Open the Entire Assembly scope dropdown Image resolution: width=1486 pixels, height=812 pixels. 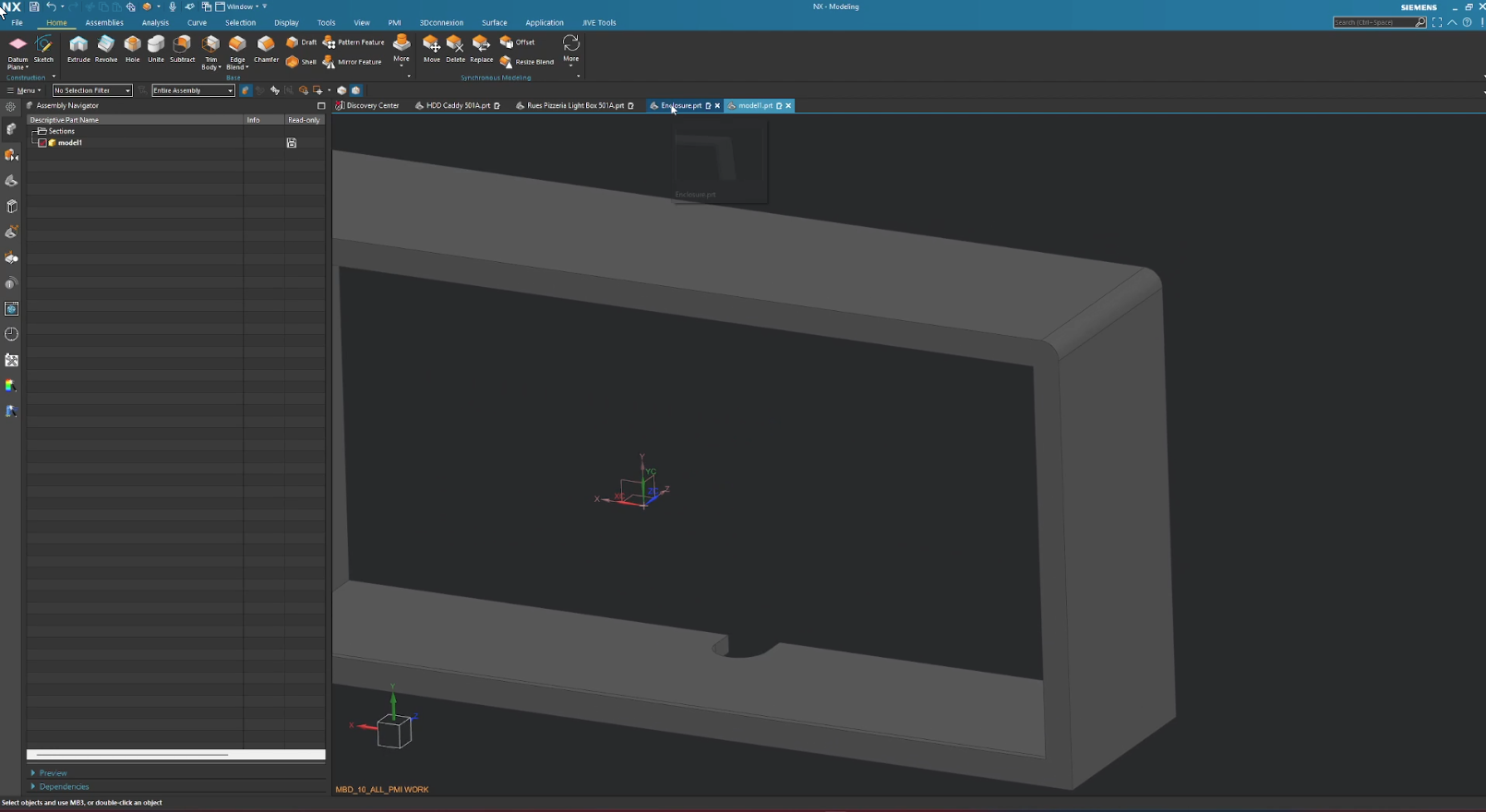pyautogui.click(x=192, y=90)
